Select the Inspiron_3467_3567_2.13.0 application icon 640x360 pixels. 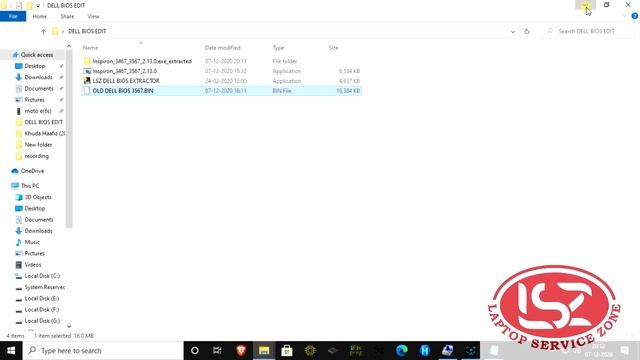(87, 71)
